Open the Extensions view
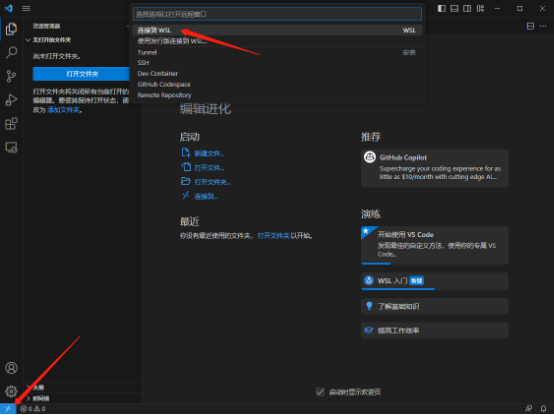The height and width of the screenshot is (415, 554). pos(11,124)
